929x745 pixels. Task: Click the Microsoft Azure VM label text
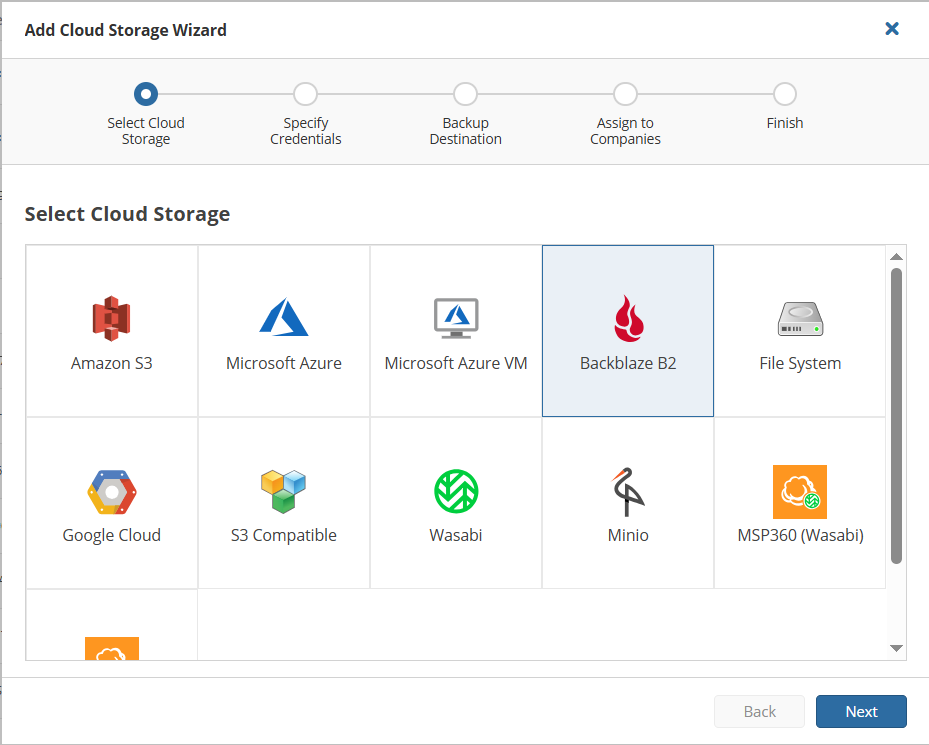[x=456, y=363]
